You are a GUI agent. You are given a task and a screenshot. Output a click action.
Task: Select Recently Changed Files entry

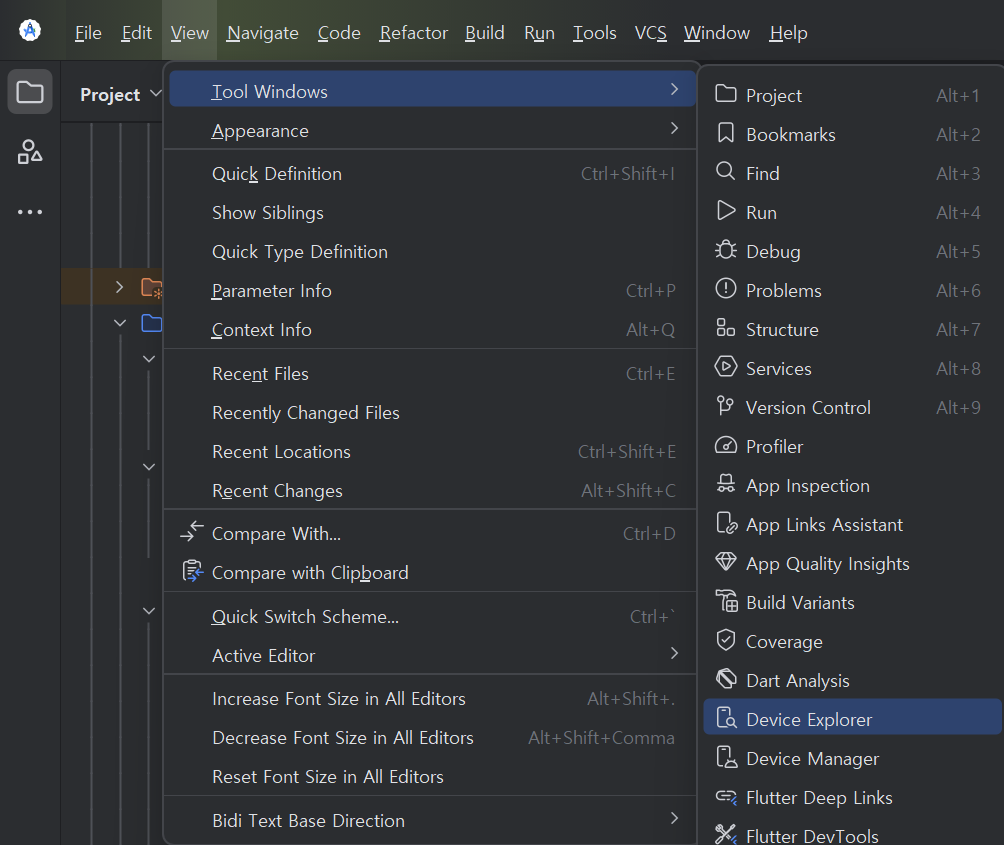[x=430, y=413]
